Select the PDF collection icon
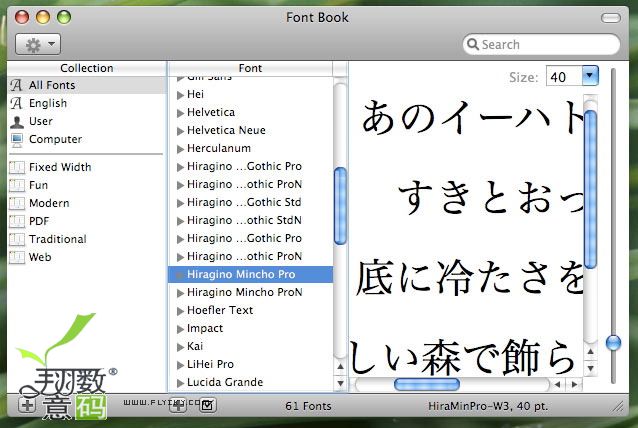638x428 pixels. pyautogui.click(x=17, y=221)
